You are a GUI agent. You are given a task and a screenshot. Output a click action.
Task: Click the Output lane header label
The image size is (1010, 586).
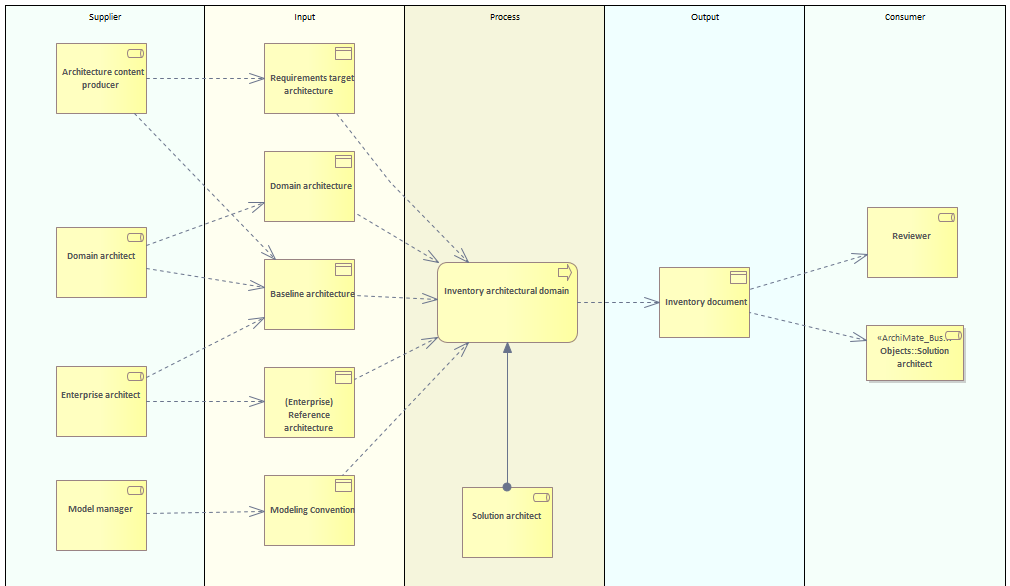[705, 17]
